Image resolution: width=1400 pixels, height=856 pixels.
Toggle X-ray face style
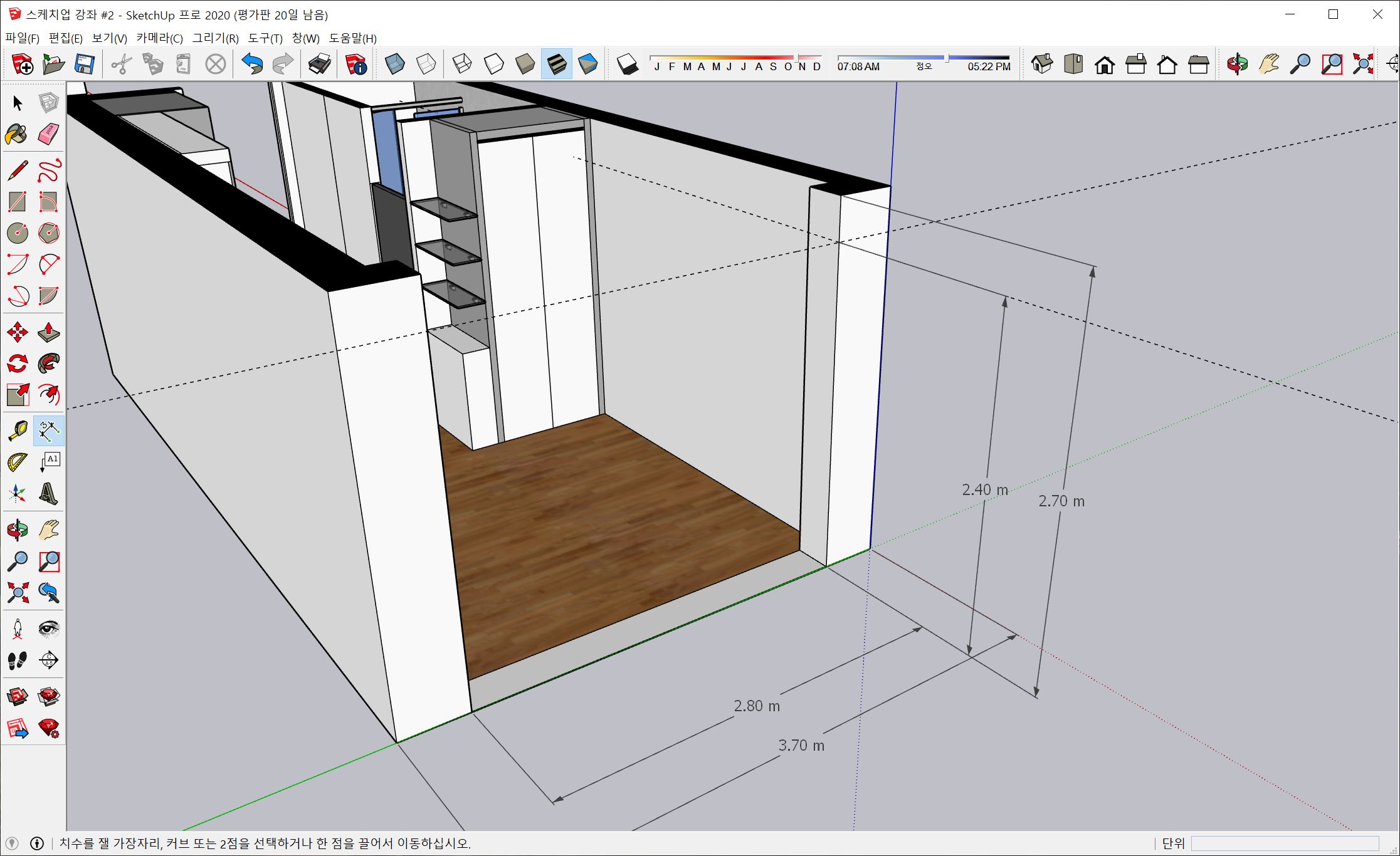point(394,64)
